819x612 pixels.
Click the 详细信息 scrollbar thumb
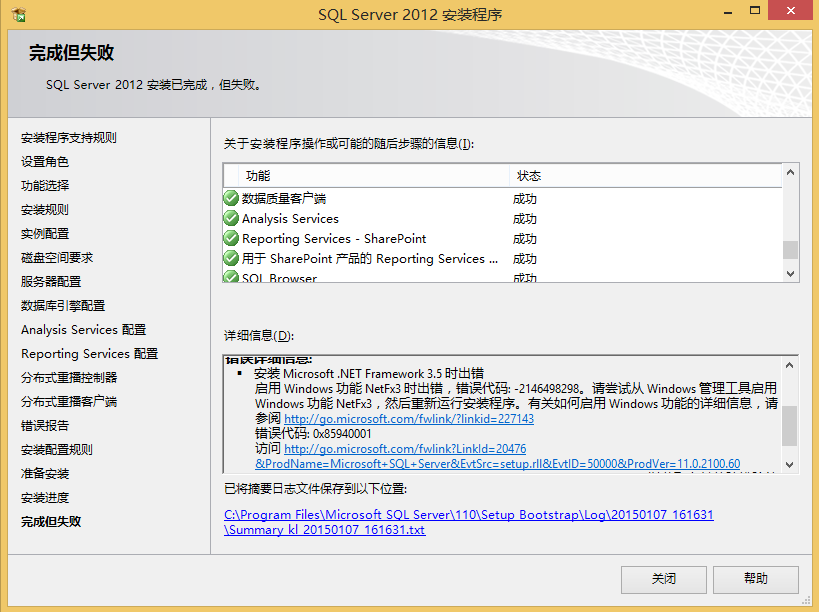(790, 426)
